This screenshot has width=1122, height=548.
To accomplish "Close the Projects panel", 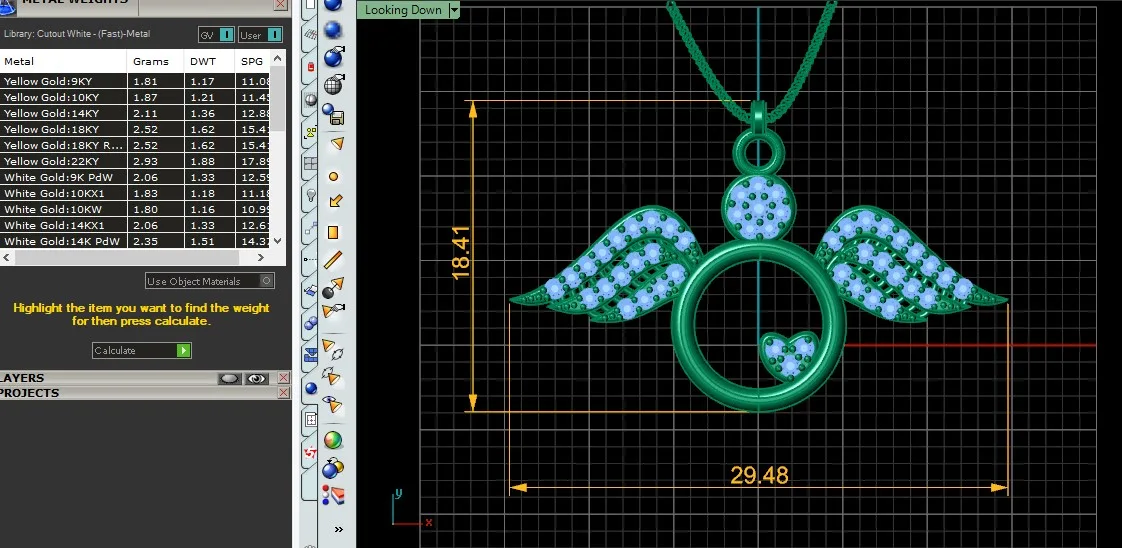I will 283,393.
